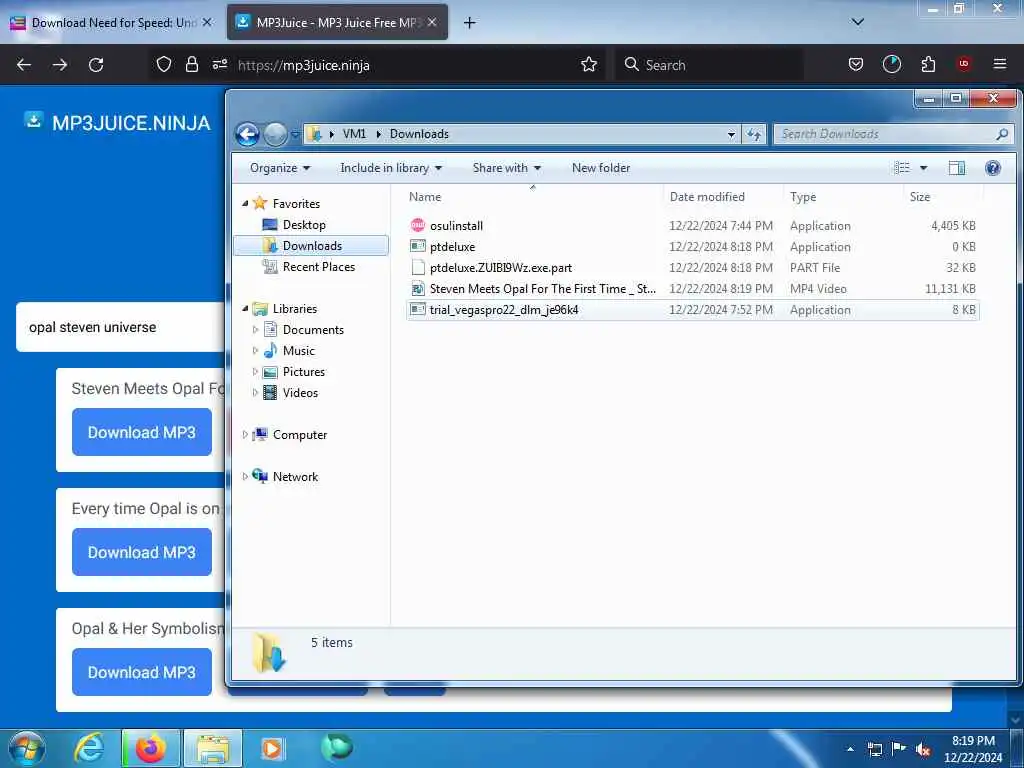
Task: Click New folder in Explorer toolbar
Action: (x=601, y=168)
